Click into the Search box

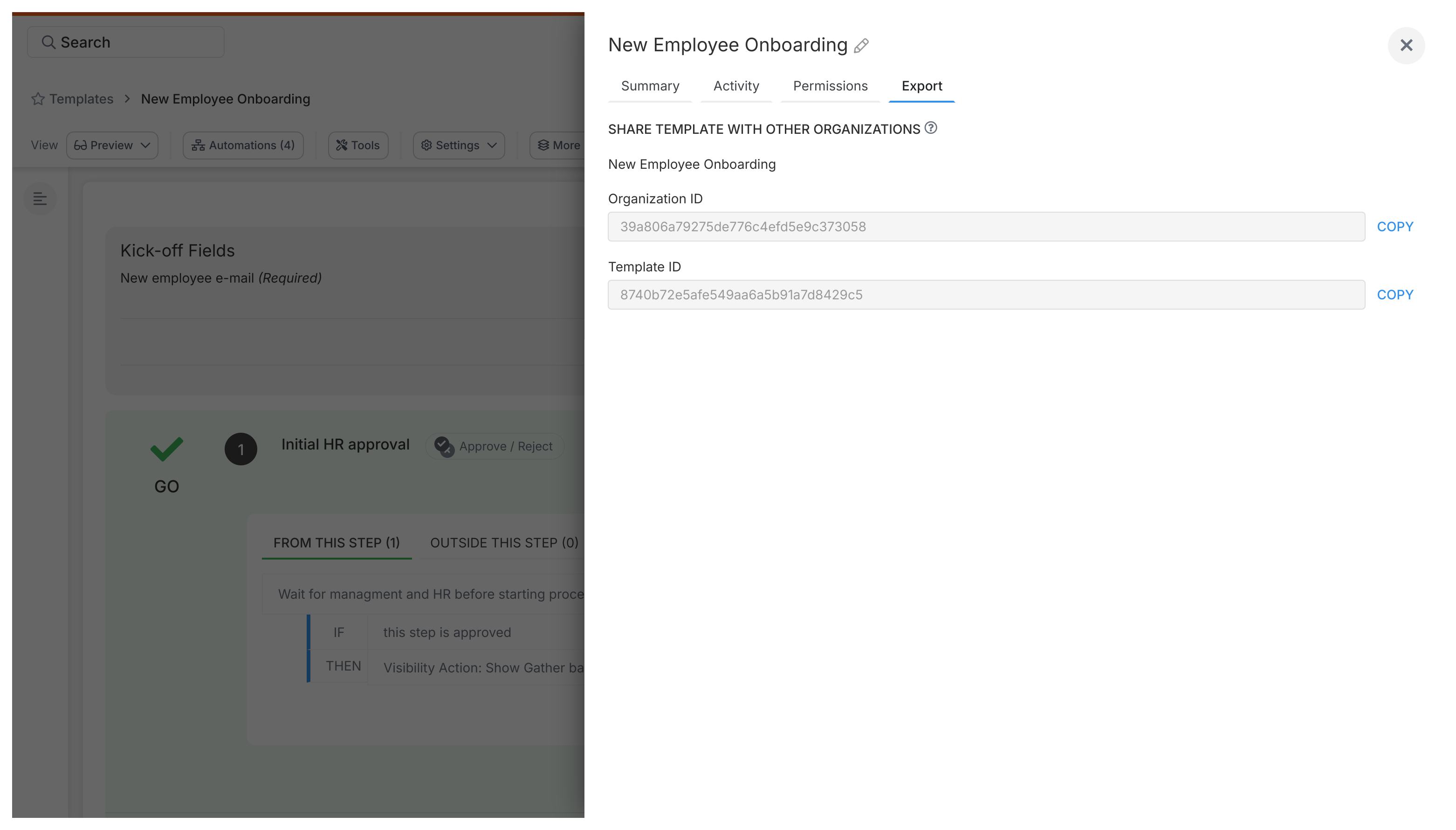[x=126, y=42]
